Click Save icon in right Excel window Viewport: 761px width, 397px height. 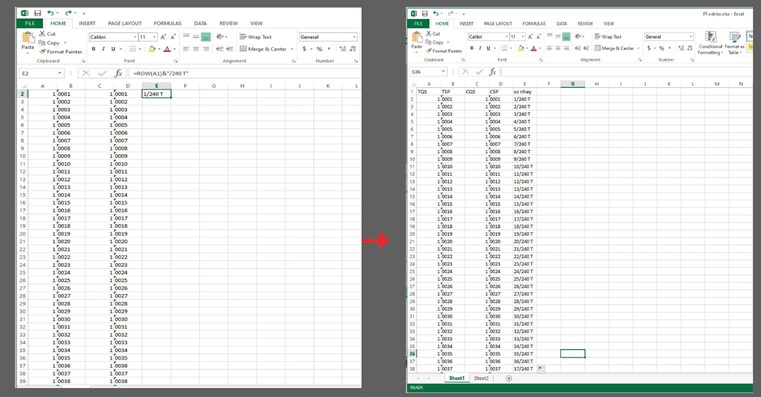[425, 14]
